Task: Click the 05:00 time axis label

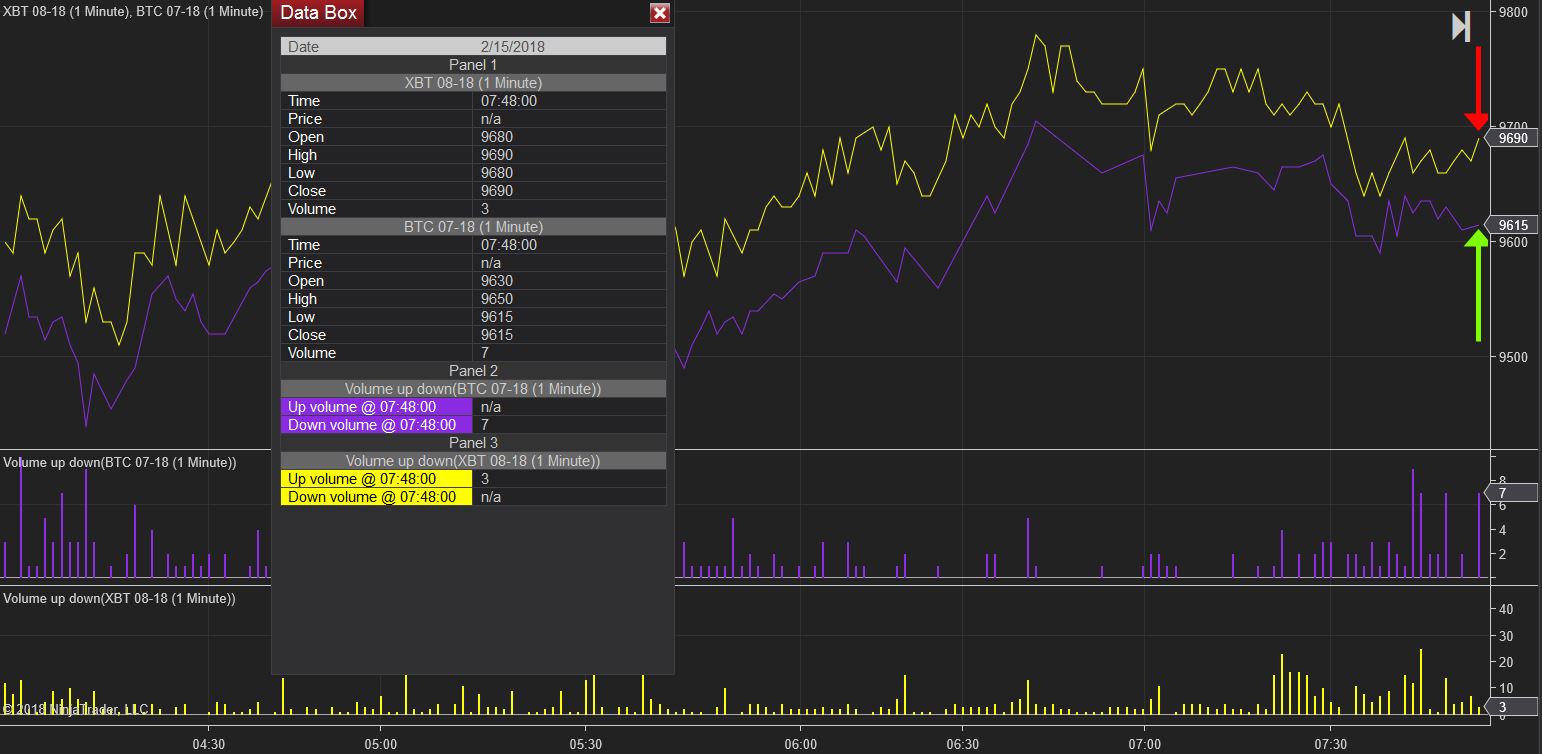Action: 381,744
